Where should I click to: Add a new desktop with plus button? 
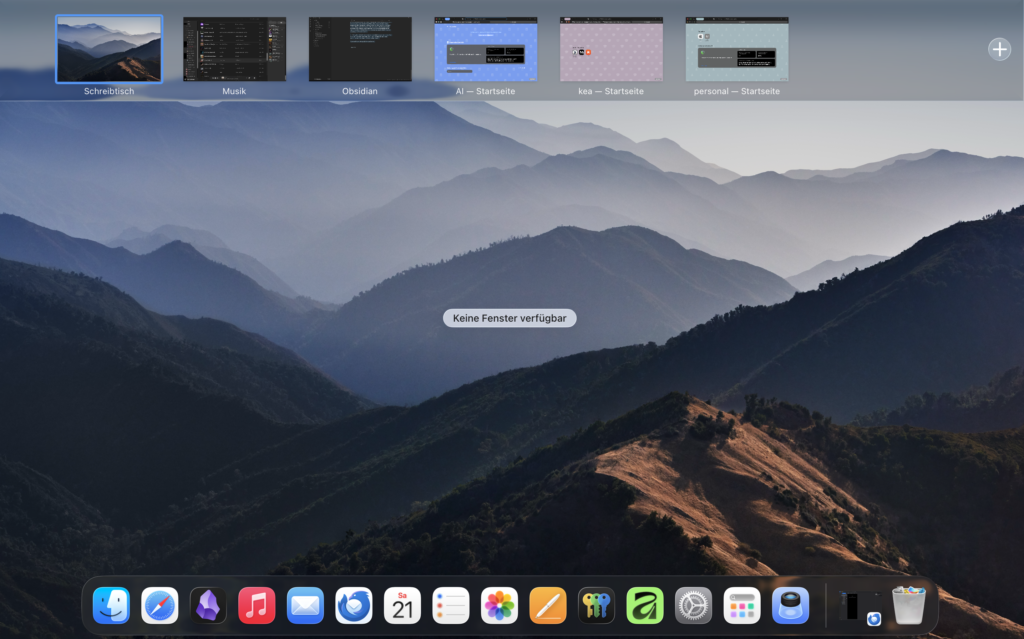pos(999,49)
